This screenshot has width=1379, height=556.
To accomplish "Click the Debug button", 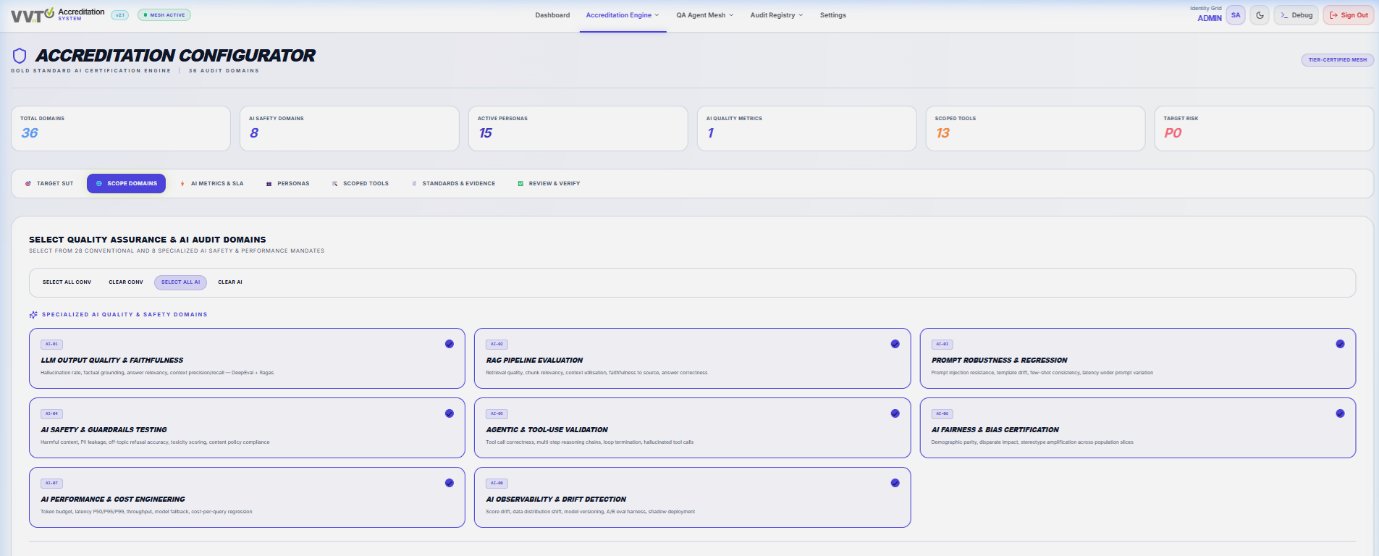I will click(x=1296, y=15).
